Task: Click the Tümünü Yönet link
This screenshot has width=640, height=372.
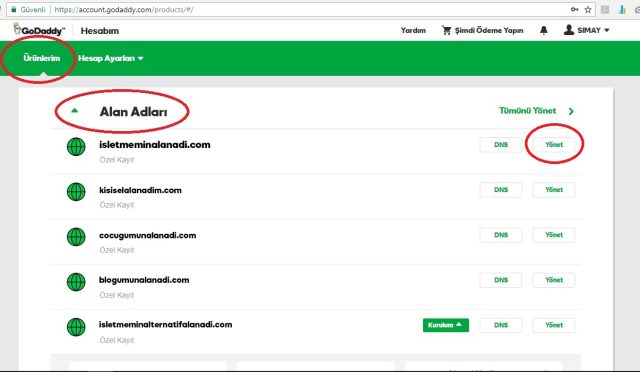Action: tap(527, 111)
